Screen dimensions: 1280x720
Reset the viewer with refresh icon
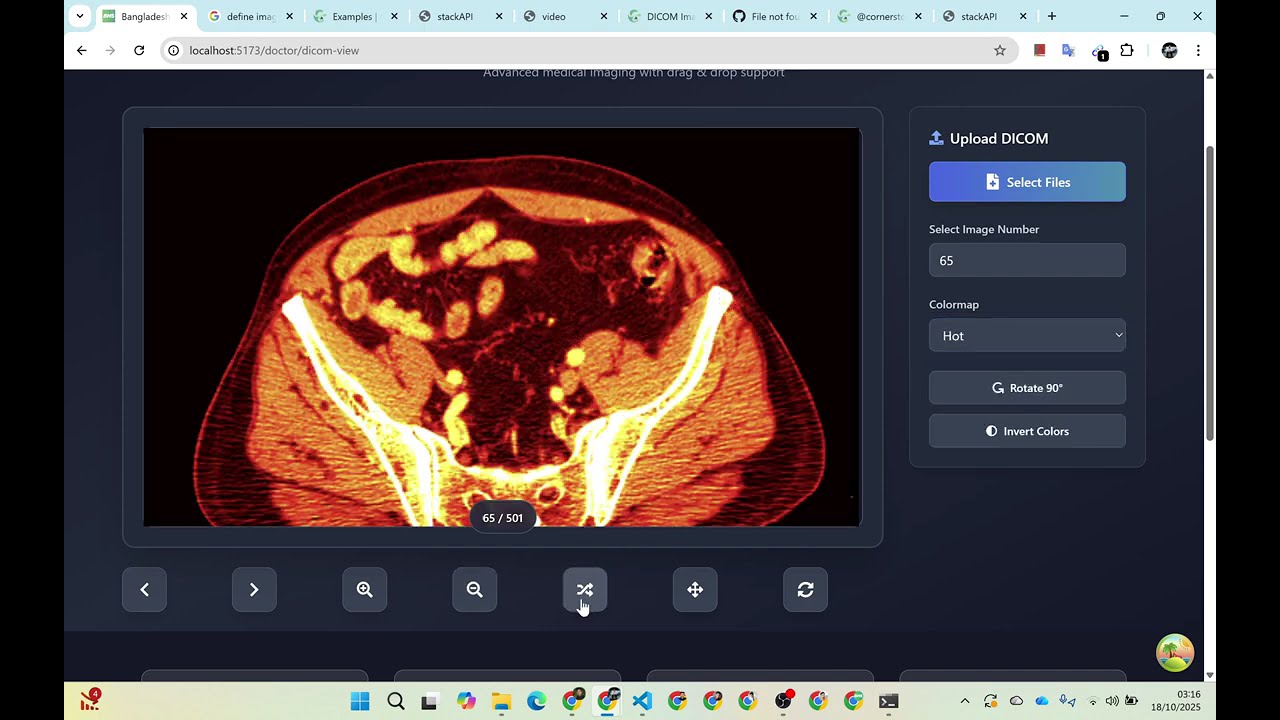(x=805, y=590)
